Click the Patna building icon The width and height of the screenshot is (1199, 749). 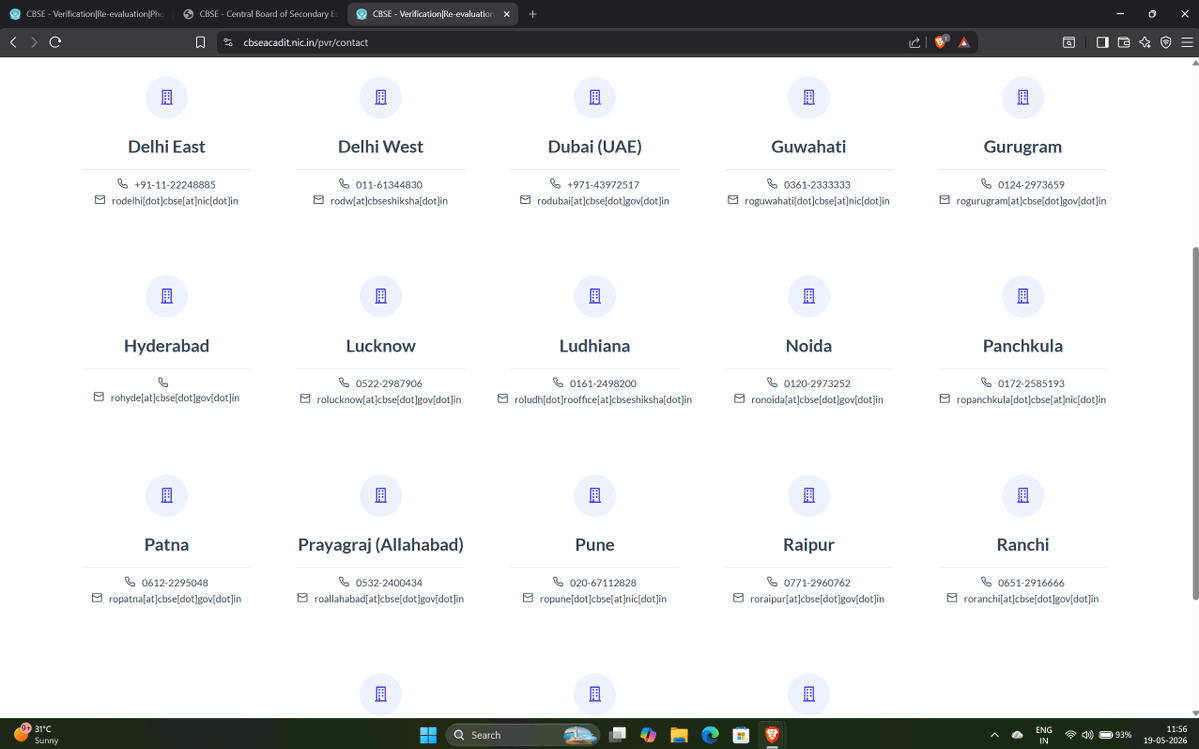click(x=166, y=495)
